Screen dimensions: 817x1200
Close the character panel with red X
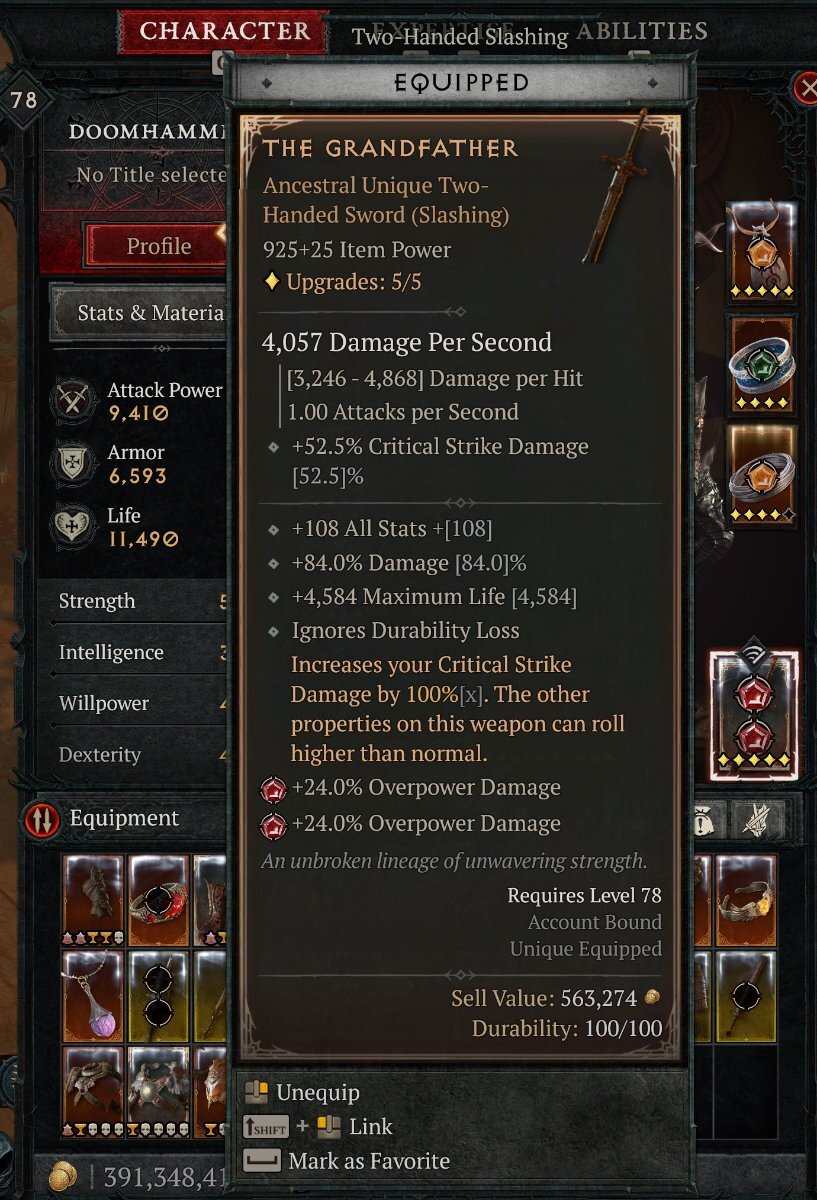tap(805, 88)
